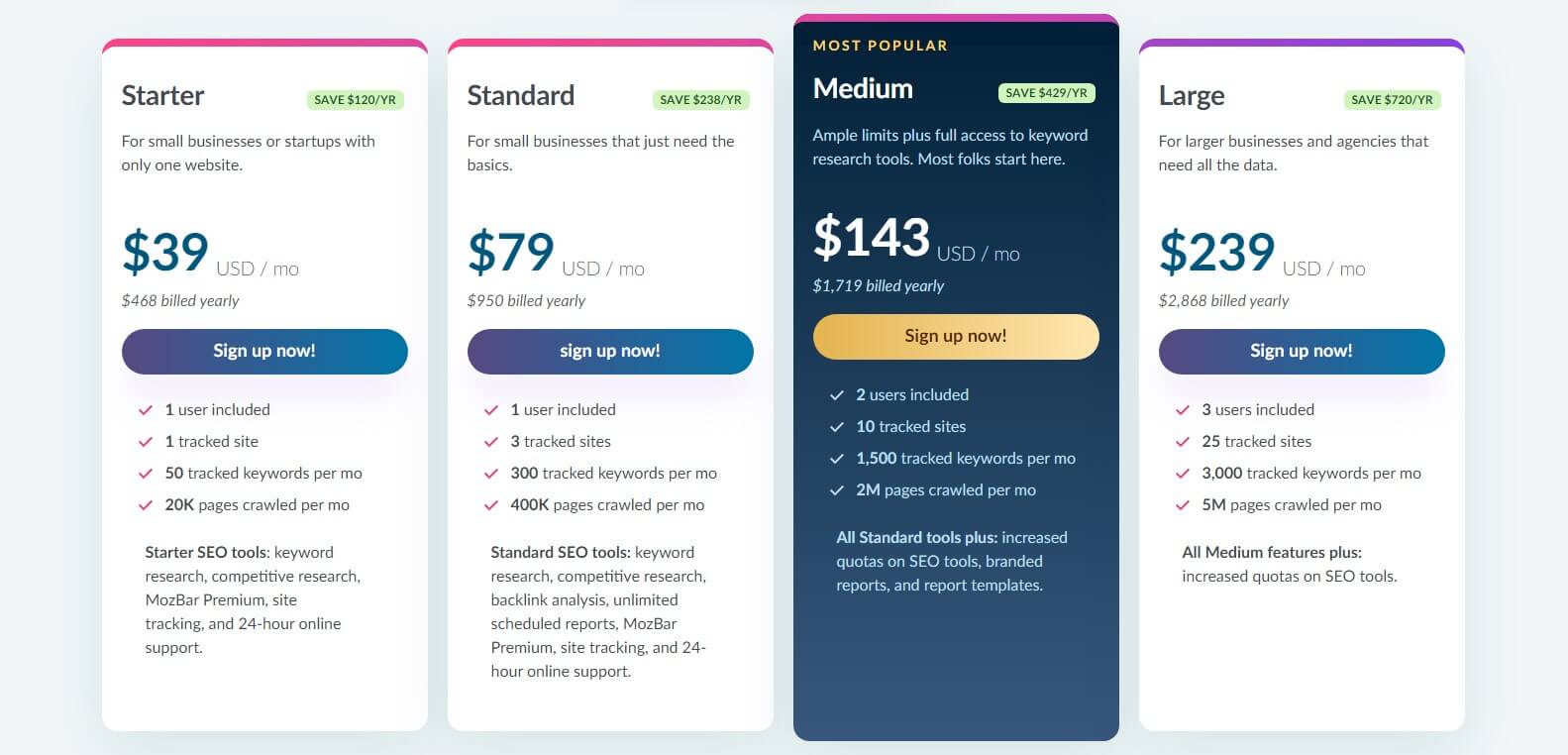This screenshot has height=755, width=1568.
Task: Click the $39 price on Starter plan
Action: 164,251
